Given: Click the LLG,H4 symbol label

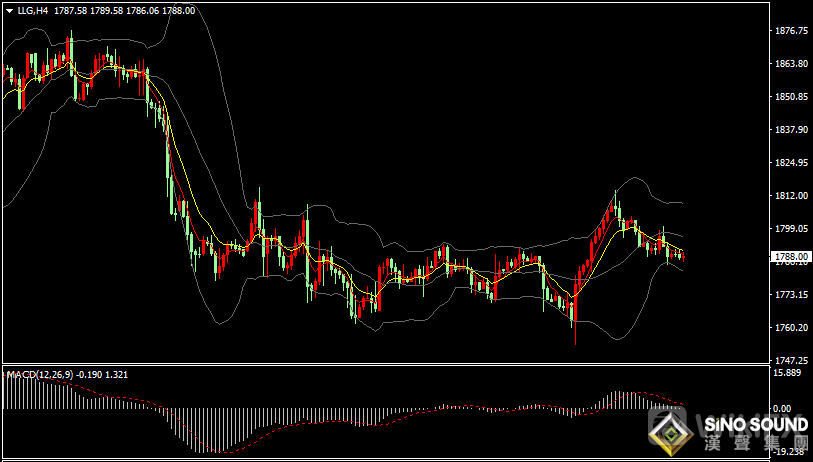Looking at the screenshot, I should tap(32, 10).
